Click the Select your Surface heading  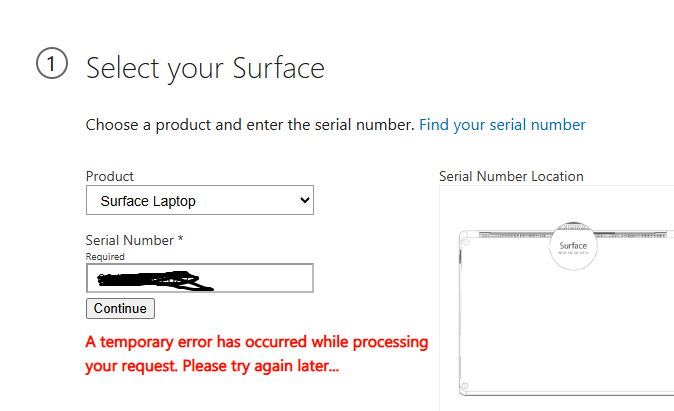[x=205, y=68]
